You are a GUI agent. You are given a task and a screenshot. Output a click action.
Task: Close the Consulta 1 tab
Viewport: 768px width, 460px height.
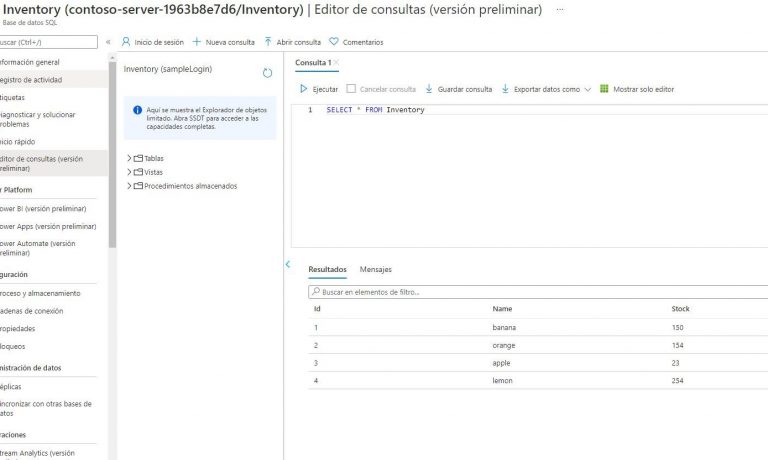(x=337, y=63)
